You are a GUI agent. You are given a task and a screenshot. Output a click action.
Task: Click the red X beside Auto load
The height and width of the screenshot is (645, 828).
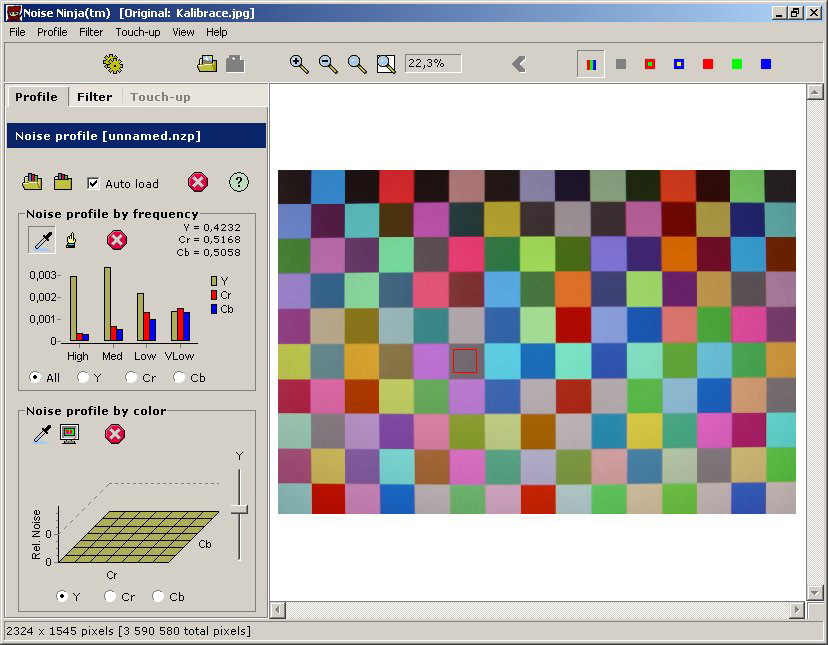198,182
